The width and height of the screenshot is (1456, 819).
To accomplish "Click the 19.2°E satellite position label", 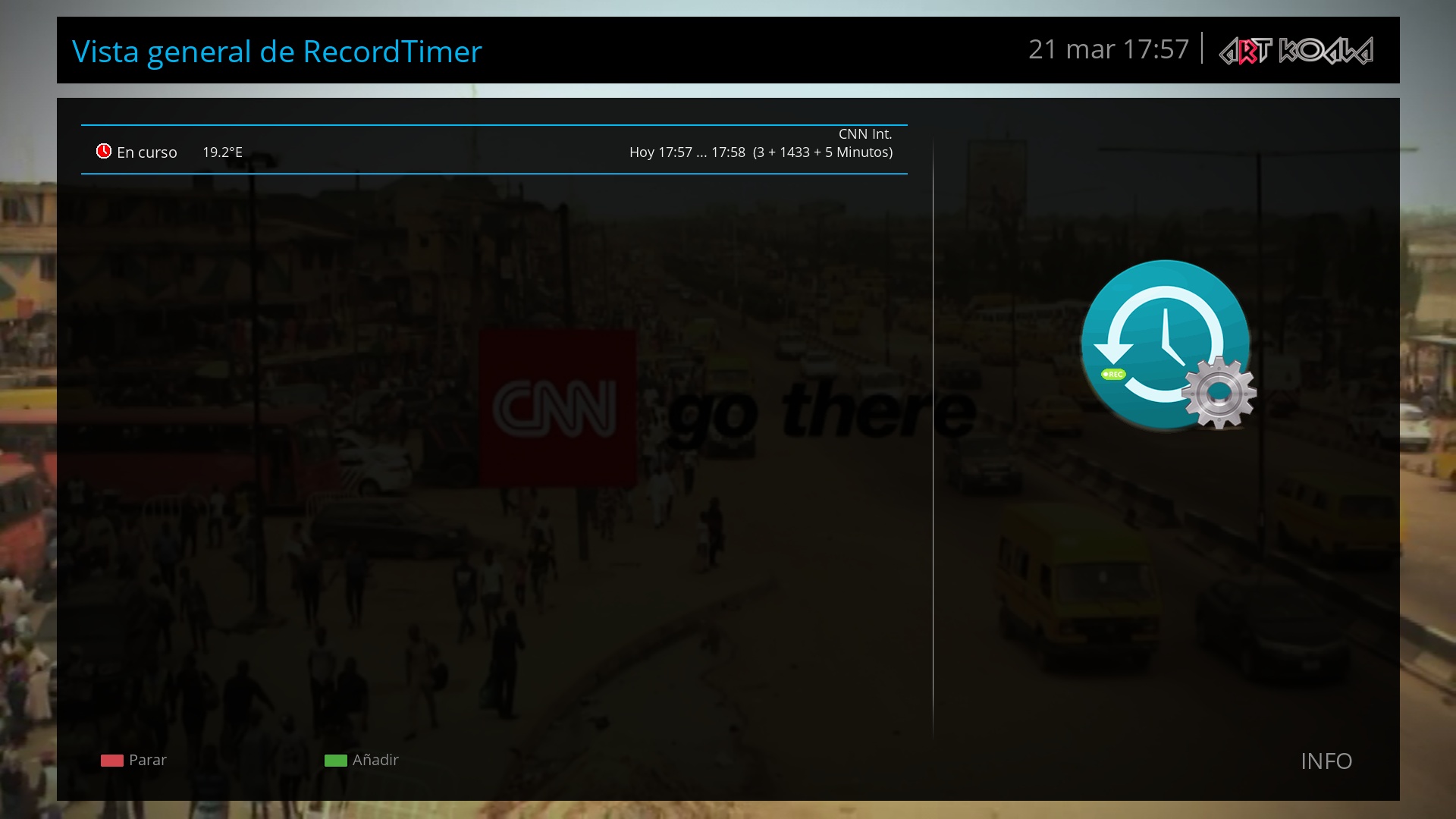I will (222, 152).
